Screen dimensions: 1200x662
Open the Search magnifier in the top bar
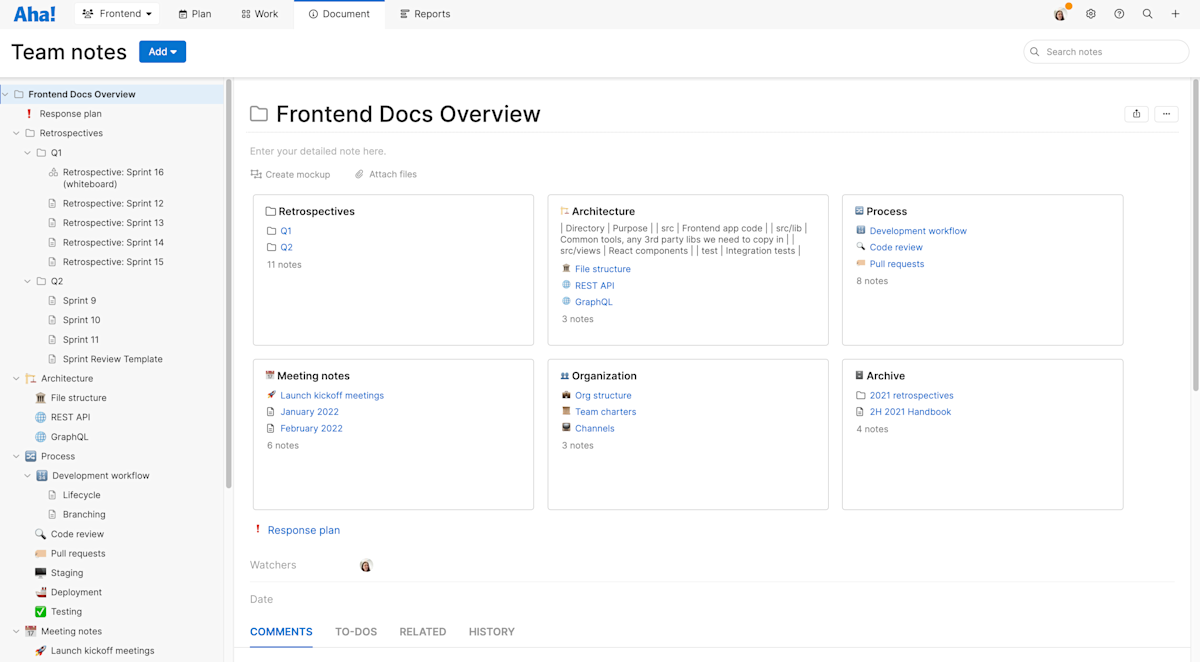click(x=1147, y=14)
